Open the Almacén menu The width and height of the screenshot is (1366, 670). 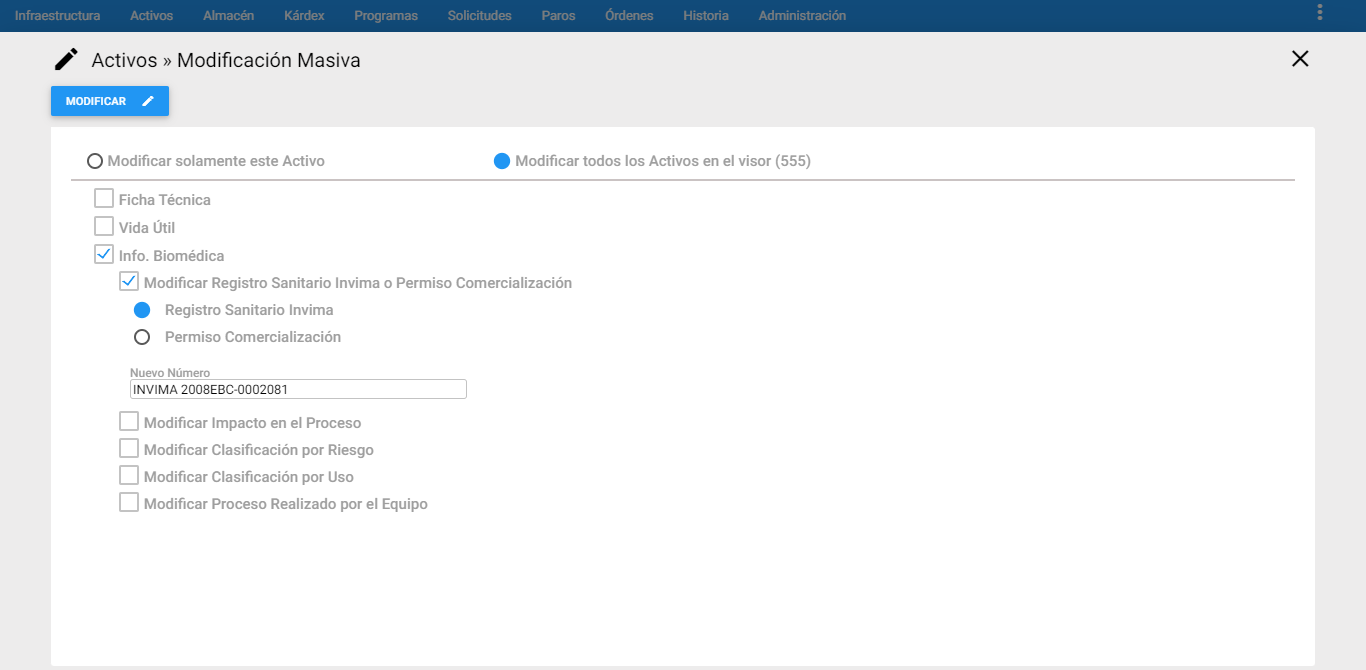(x=228, y=16)
